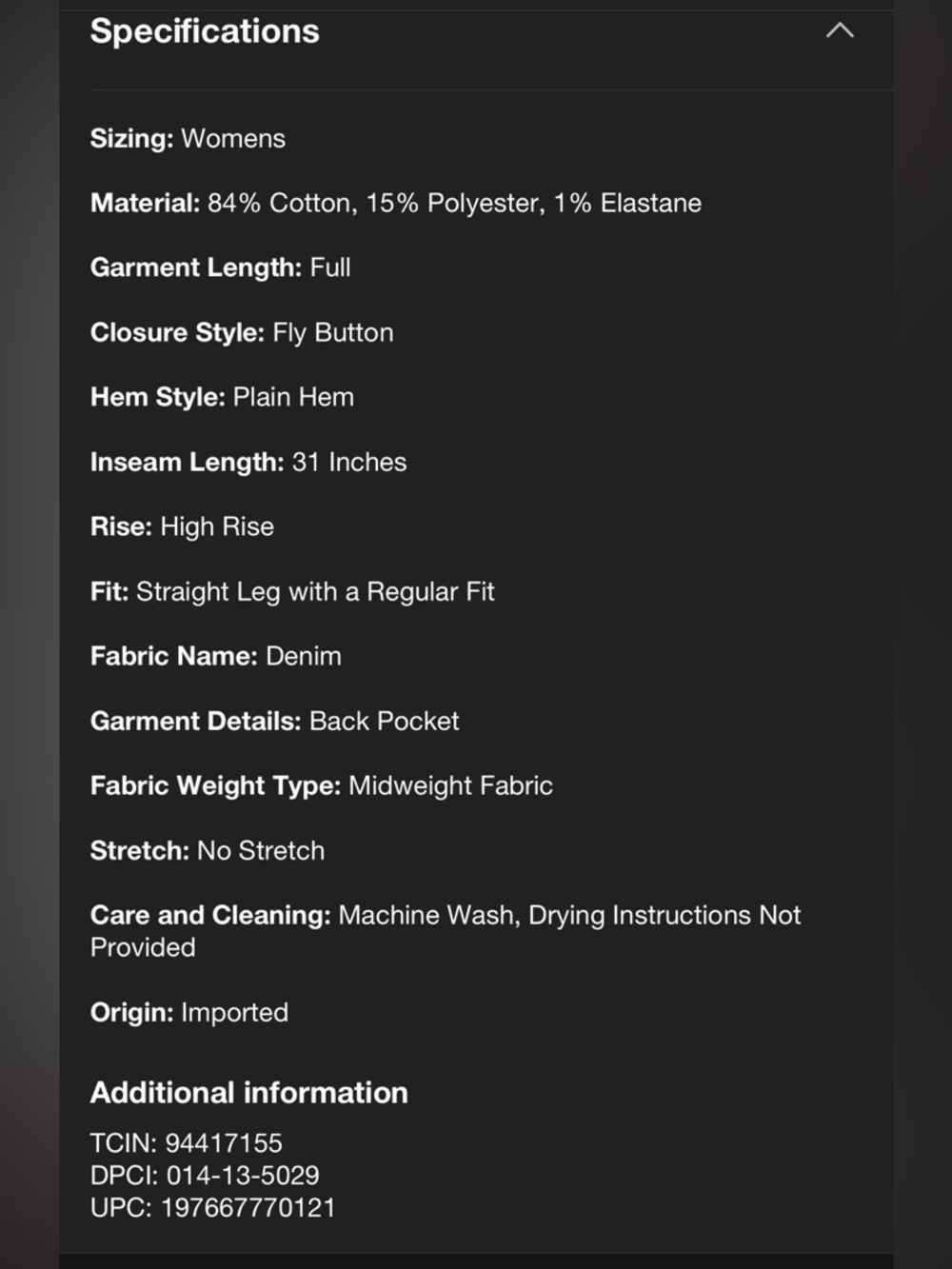
Task: Click the DPCI code 014-13-5029
Action: pos(243,1176)
